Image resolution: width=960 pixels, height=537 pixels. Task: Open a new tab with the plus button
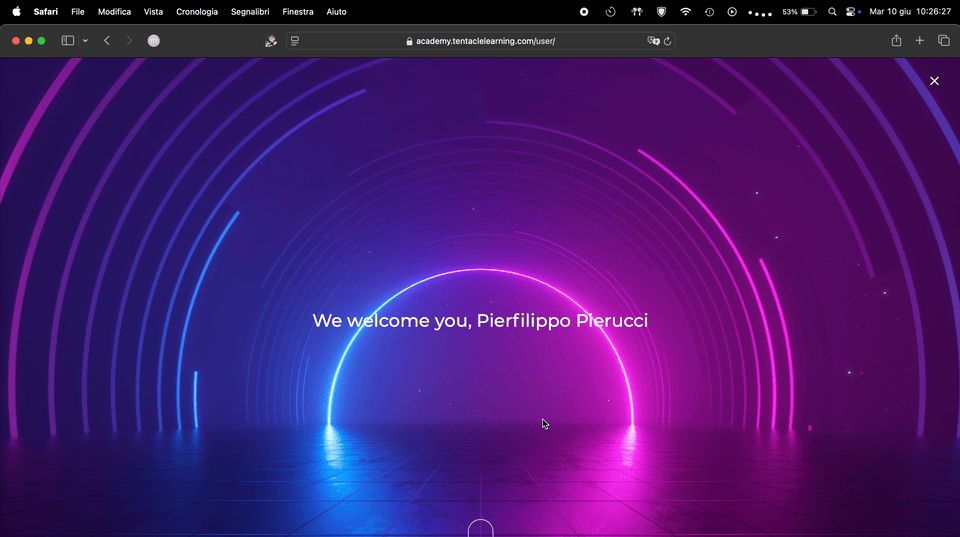point(920,41)
